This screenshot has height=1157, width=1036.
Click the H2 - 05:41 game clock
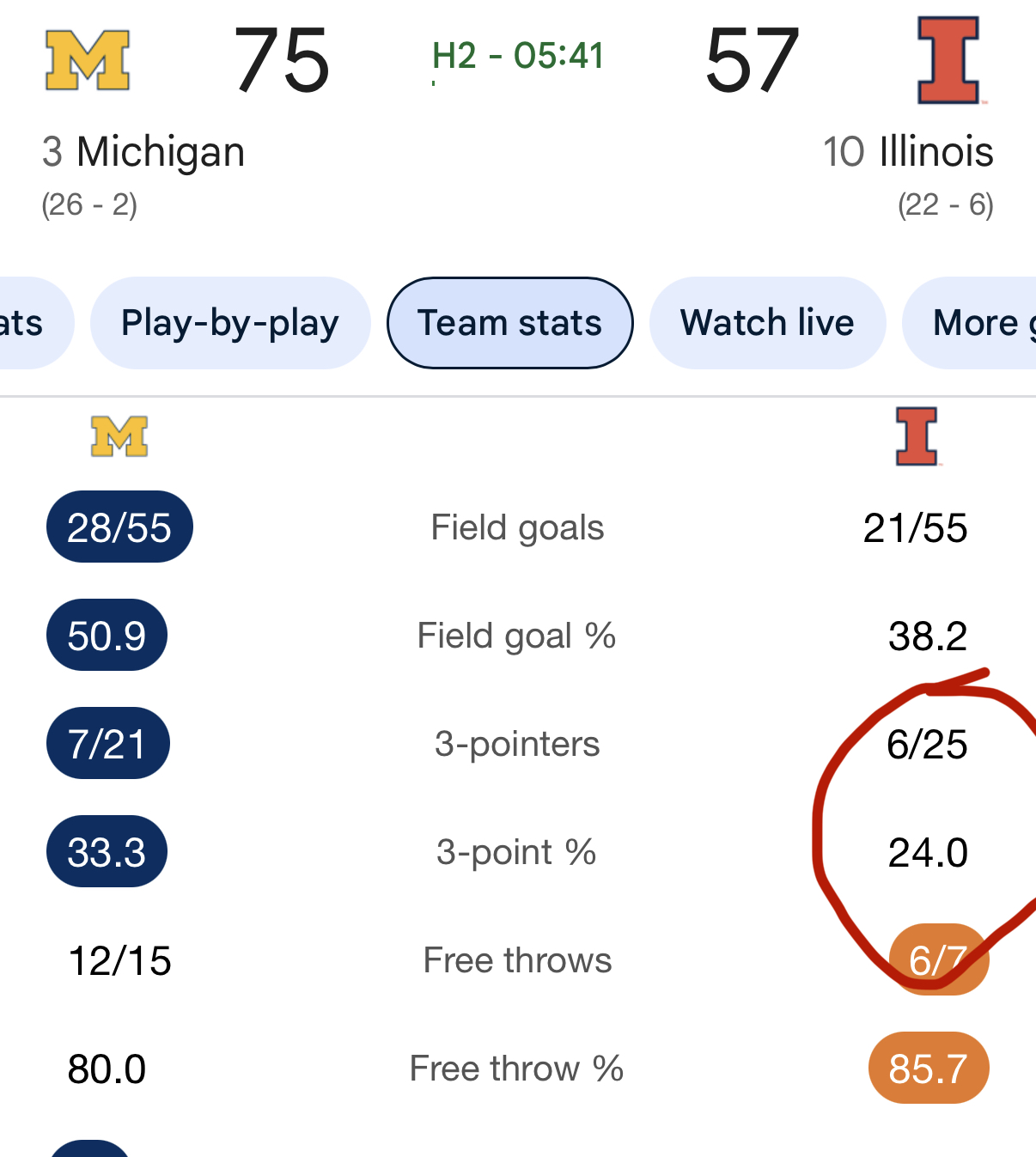pos(518,57)
